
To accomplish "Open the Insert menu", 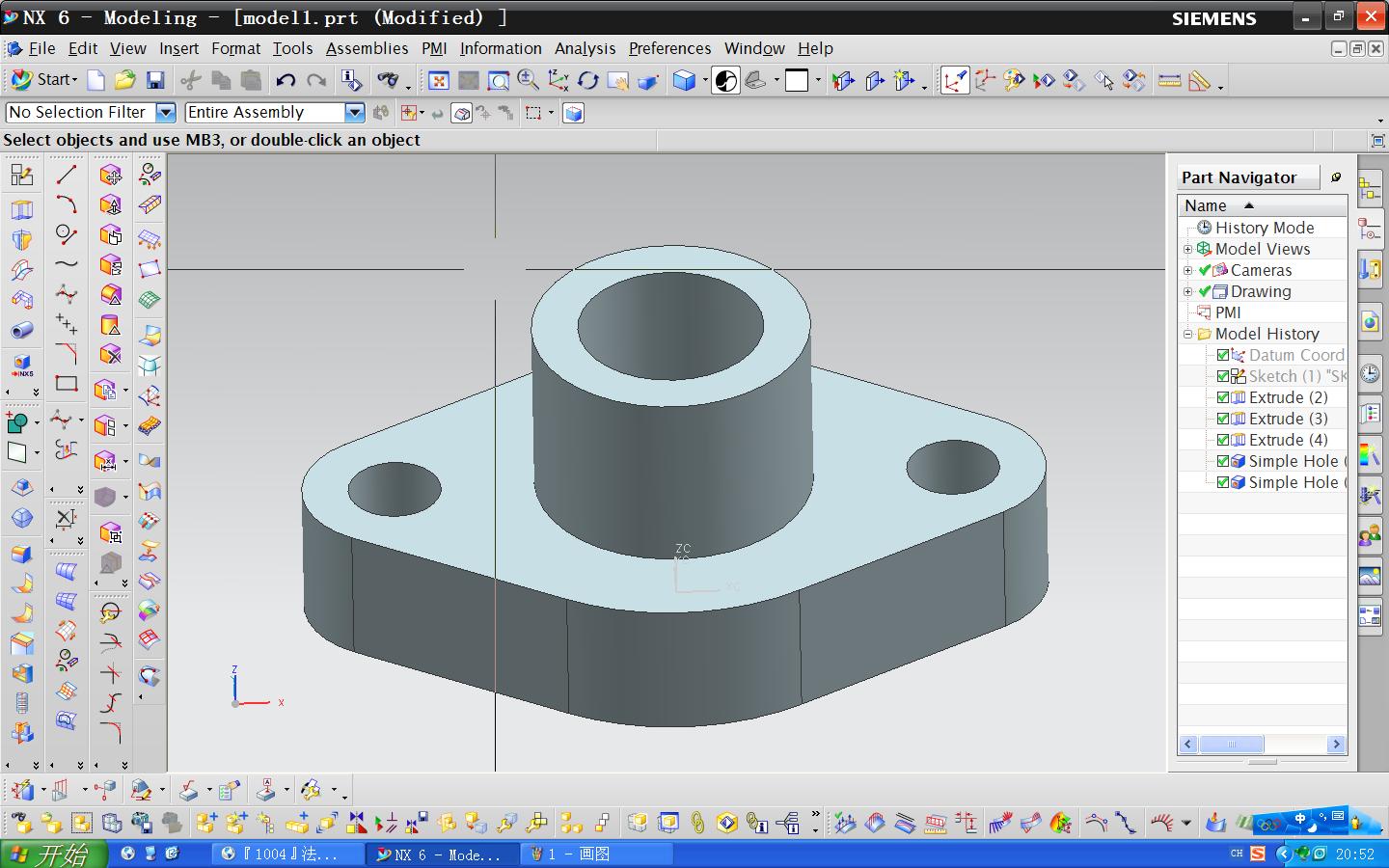I will click(x=178, y=48).
